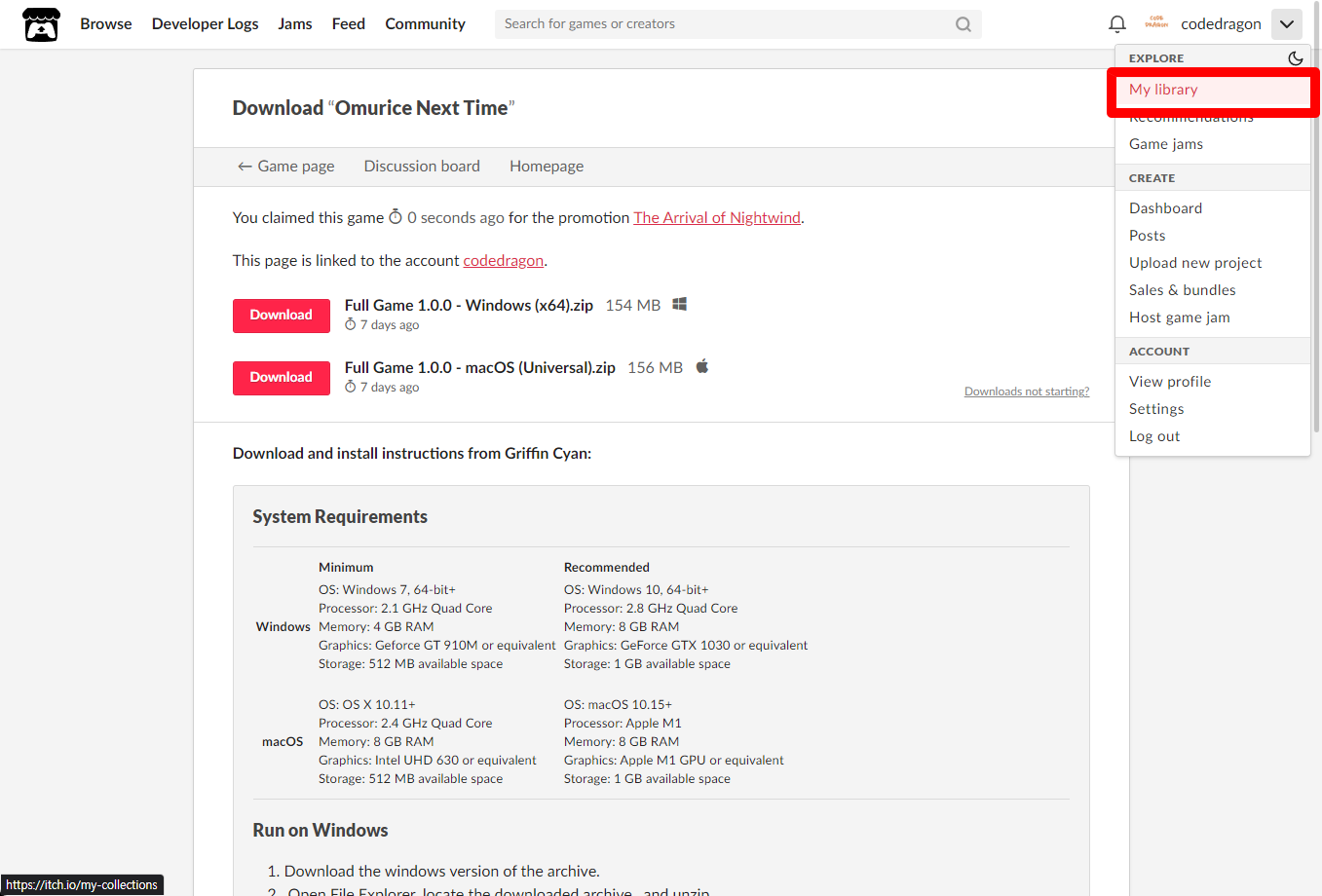The width and height of the screenshot is (1322, 896).
Task: Click the codedragon avatar image
Action: tap(1156, 23)
